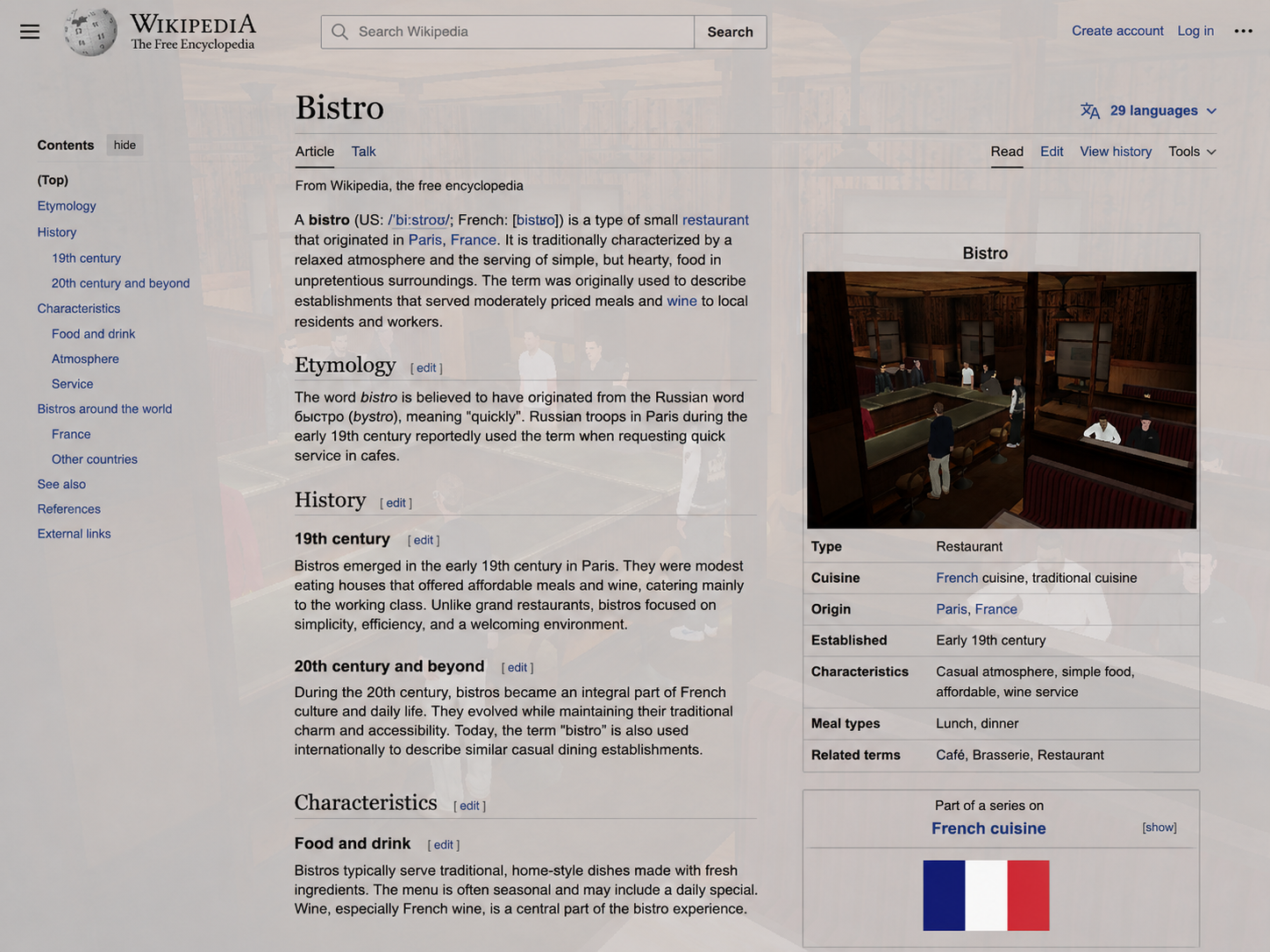The width and height of the screenshot is (1270, 952).
Task: Open the Paris link in the intro paragraph
Action: point(425,240)
